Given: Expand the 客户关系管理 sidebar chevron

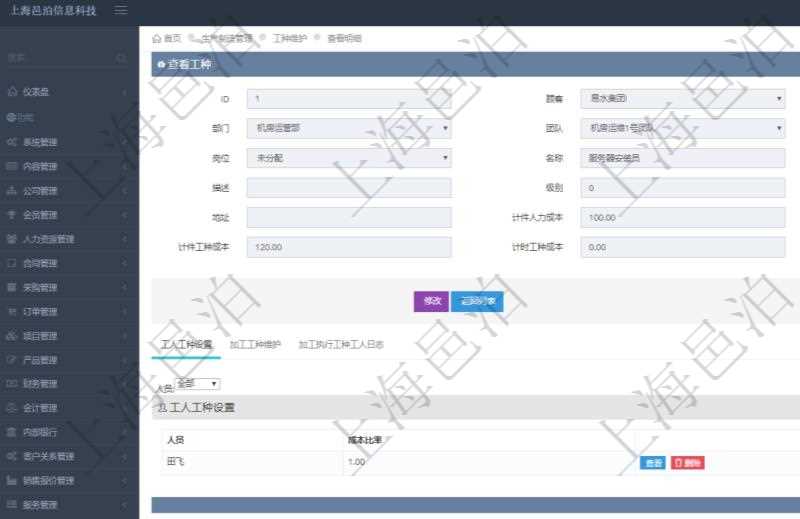Looking at the screenshot, I should coord(125,456).
